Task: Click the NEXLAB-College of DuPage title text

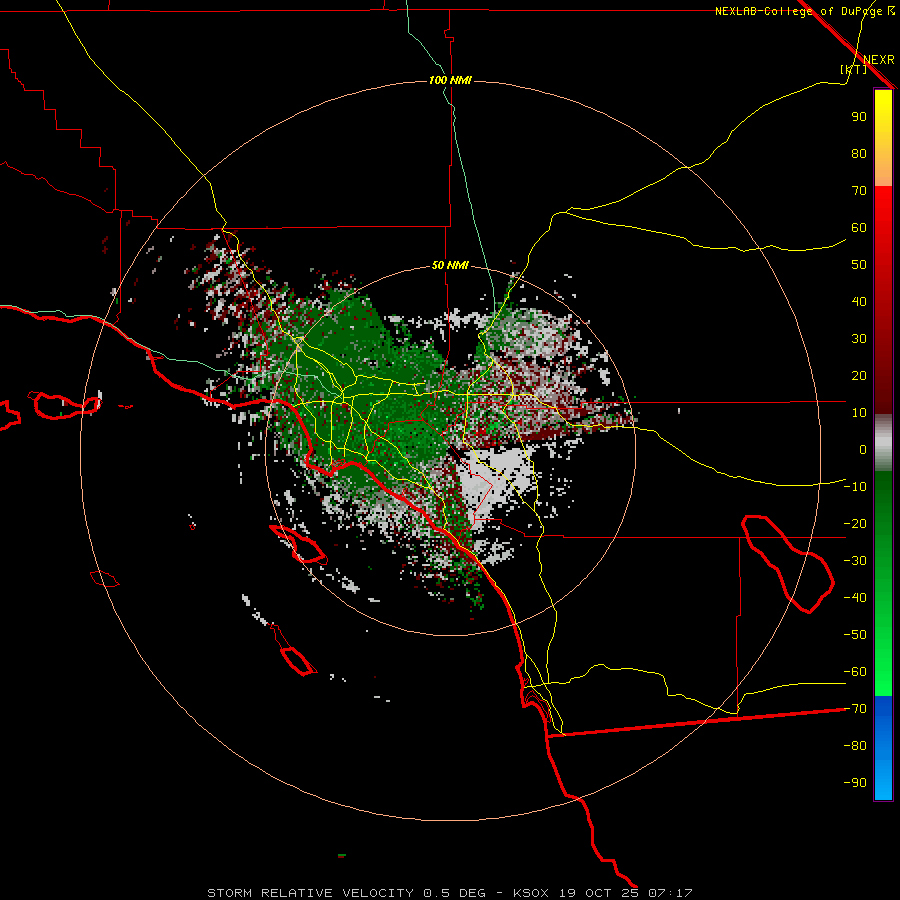Action: click(x=805, y=11)
